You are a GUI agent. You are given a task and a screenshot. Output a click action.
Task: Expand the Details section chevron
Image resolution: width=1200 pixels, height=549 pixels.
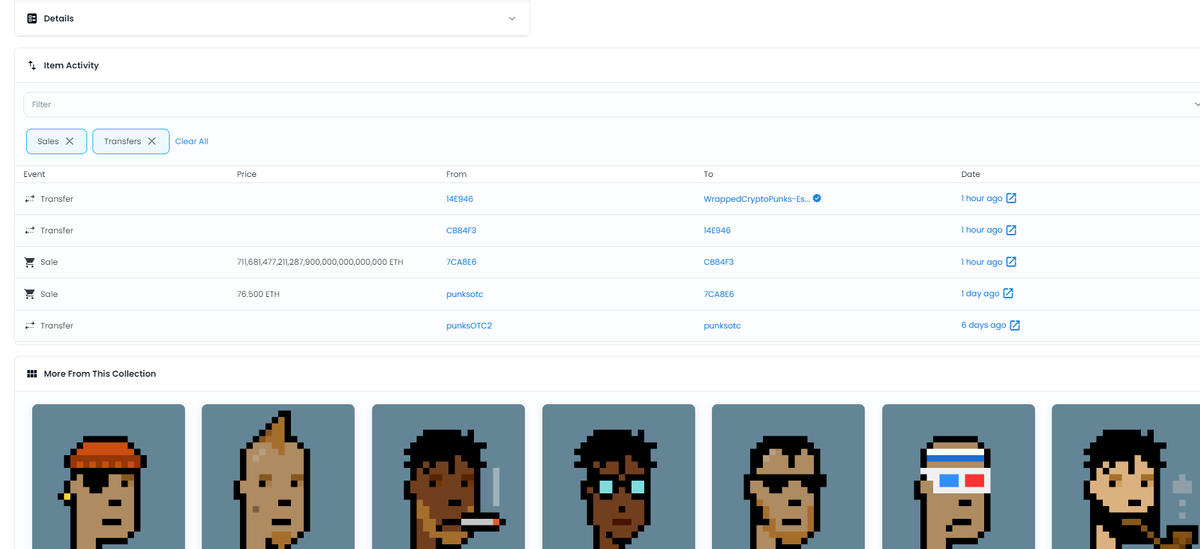tap(512, 19)
